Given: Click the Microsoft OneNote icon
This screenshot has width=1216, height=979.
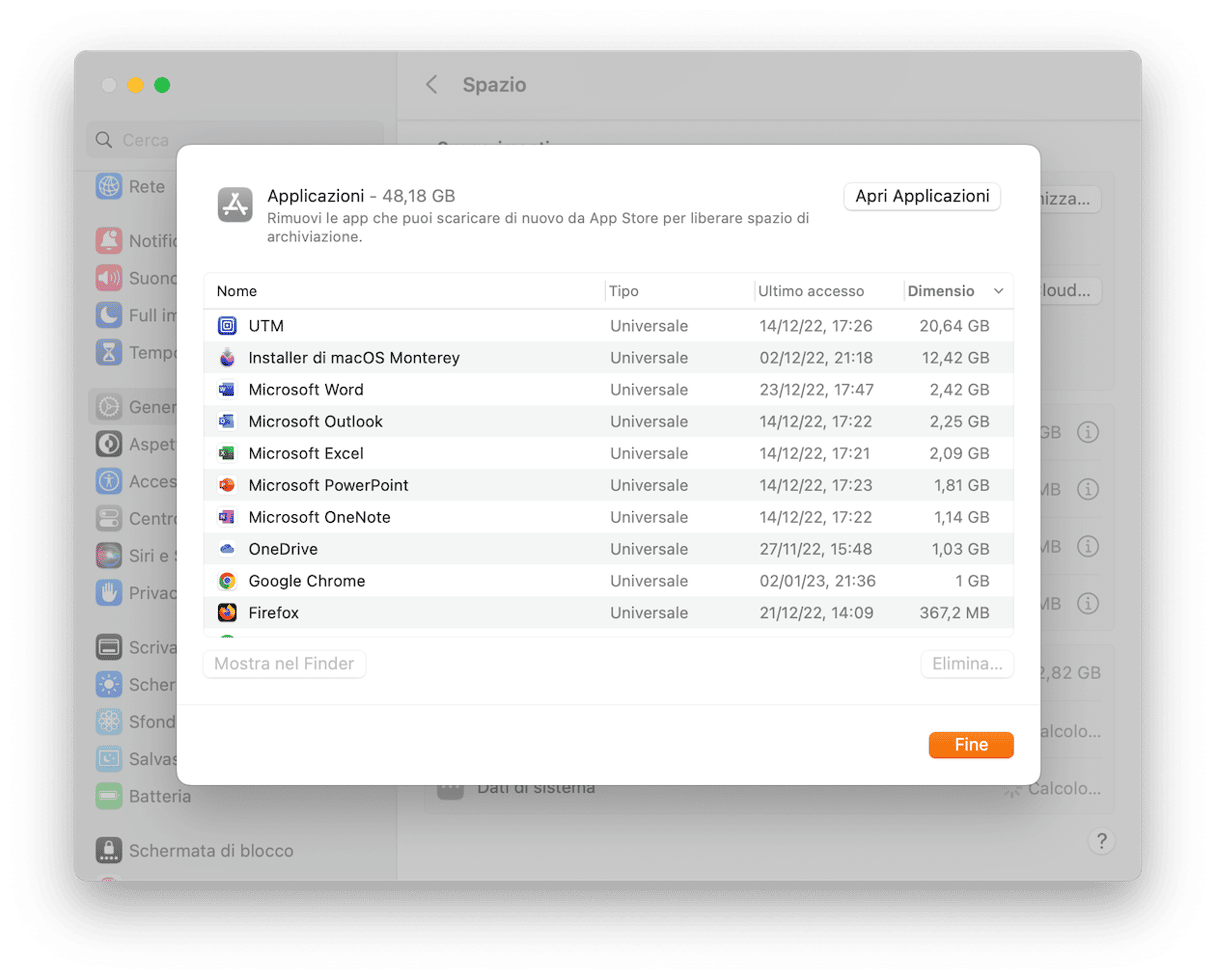Looking at the screenshot, I should pos(227,518).
